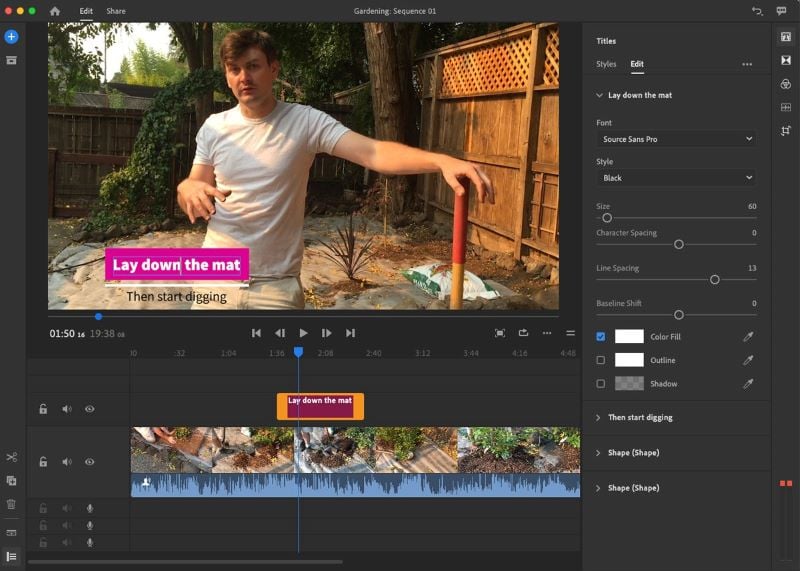Open the Titles panel icon
800x571 pixels.
pyautogui.click(x=786, y=37)
